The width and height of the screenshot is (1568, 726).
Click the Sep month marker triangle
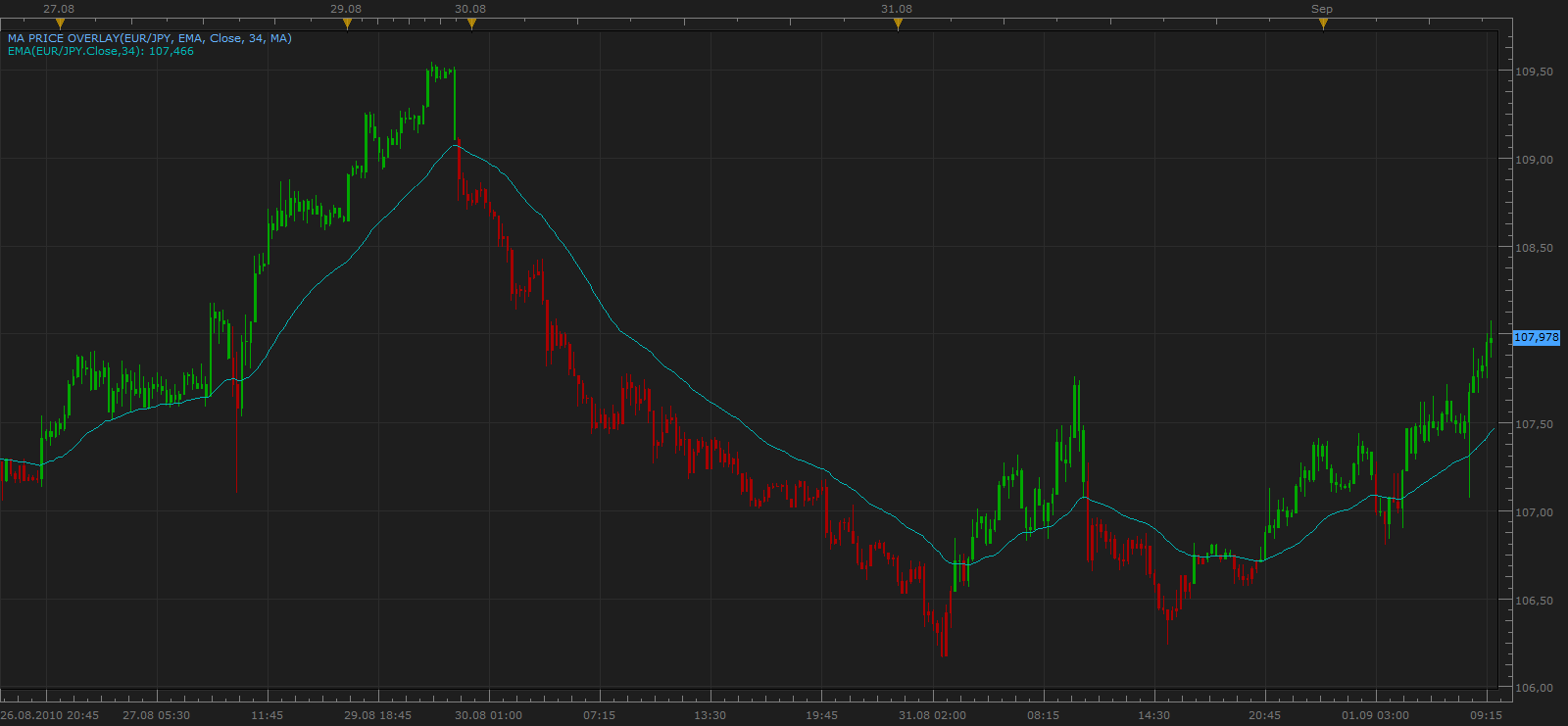click(x=1323, y=24)
